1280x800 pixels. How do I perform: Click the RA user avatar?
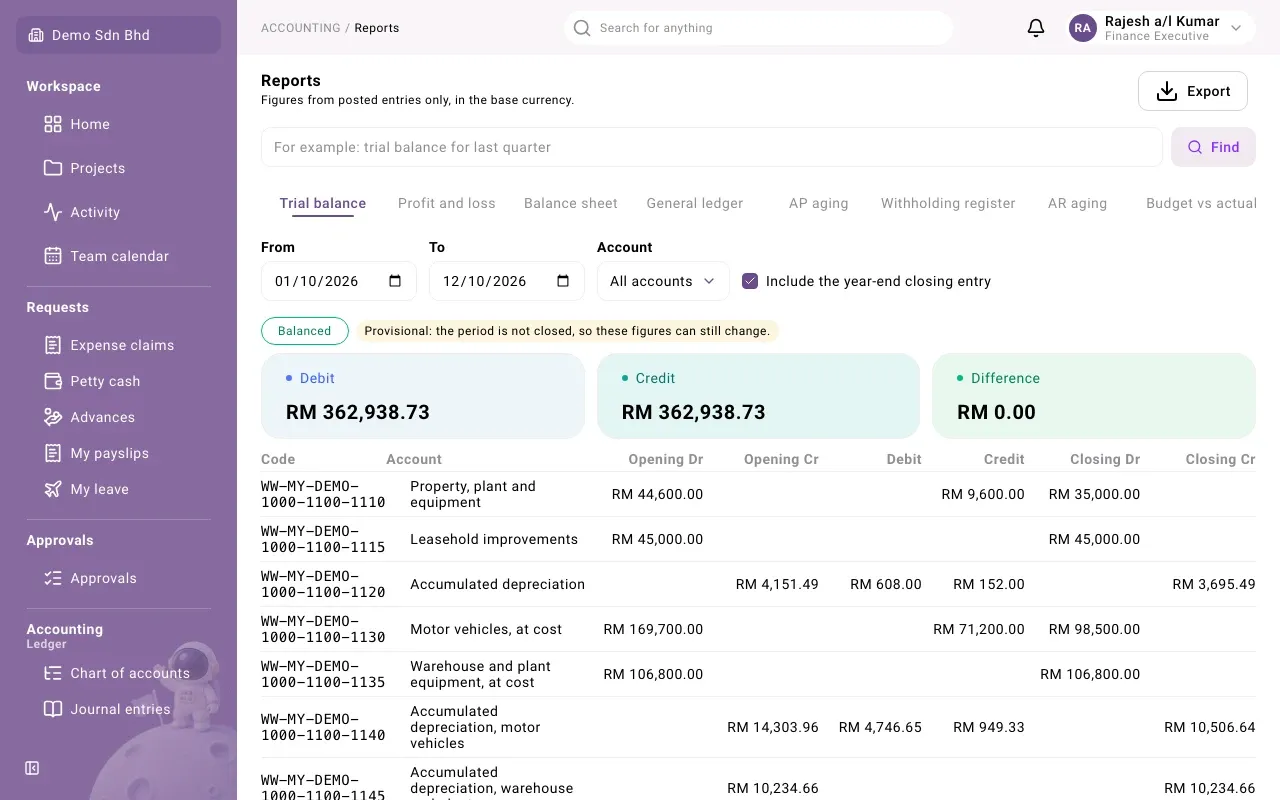coord(1083,28)
